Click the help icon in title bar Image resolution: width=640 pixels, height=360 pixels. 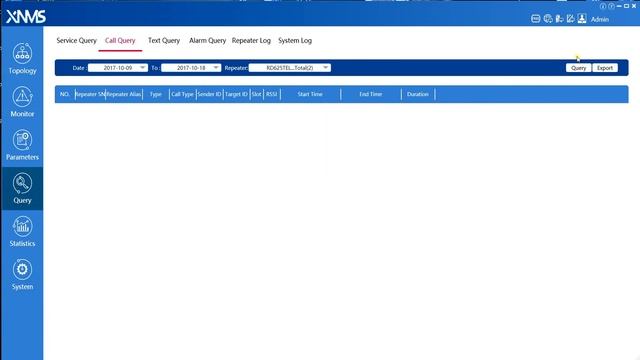click(611, 6)
